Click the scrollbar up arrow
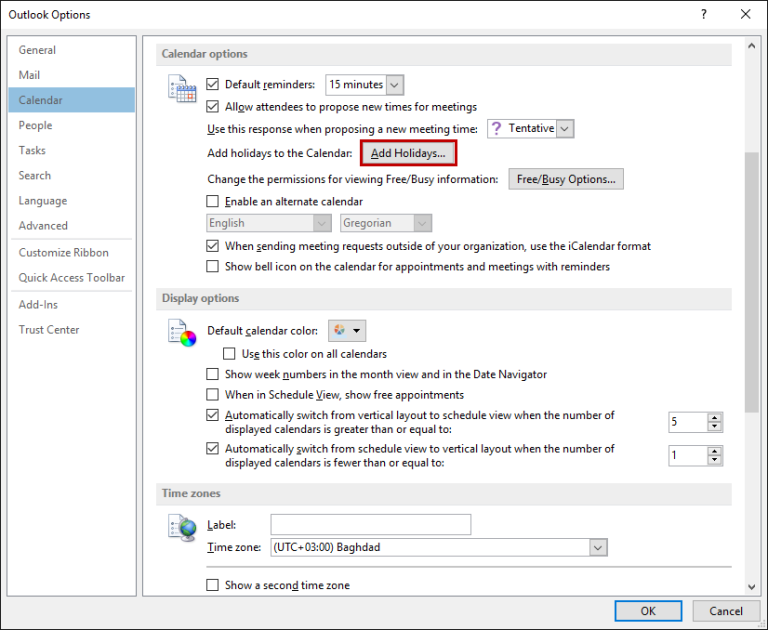 coord(751,46)
